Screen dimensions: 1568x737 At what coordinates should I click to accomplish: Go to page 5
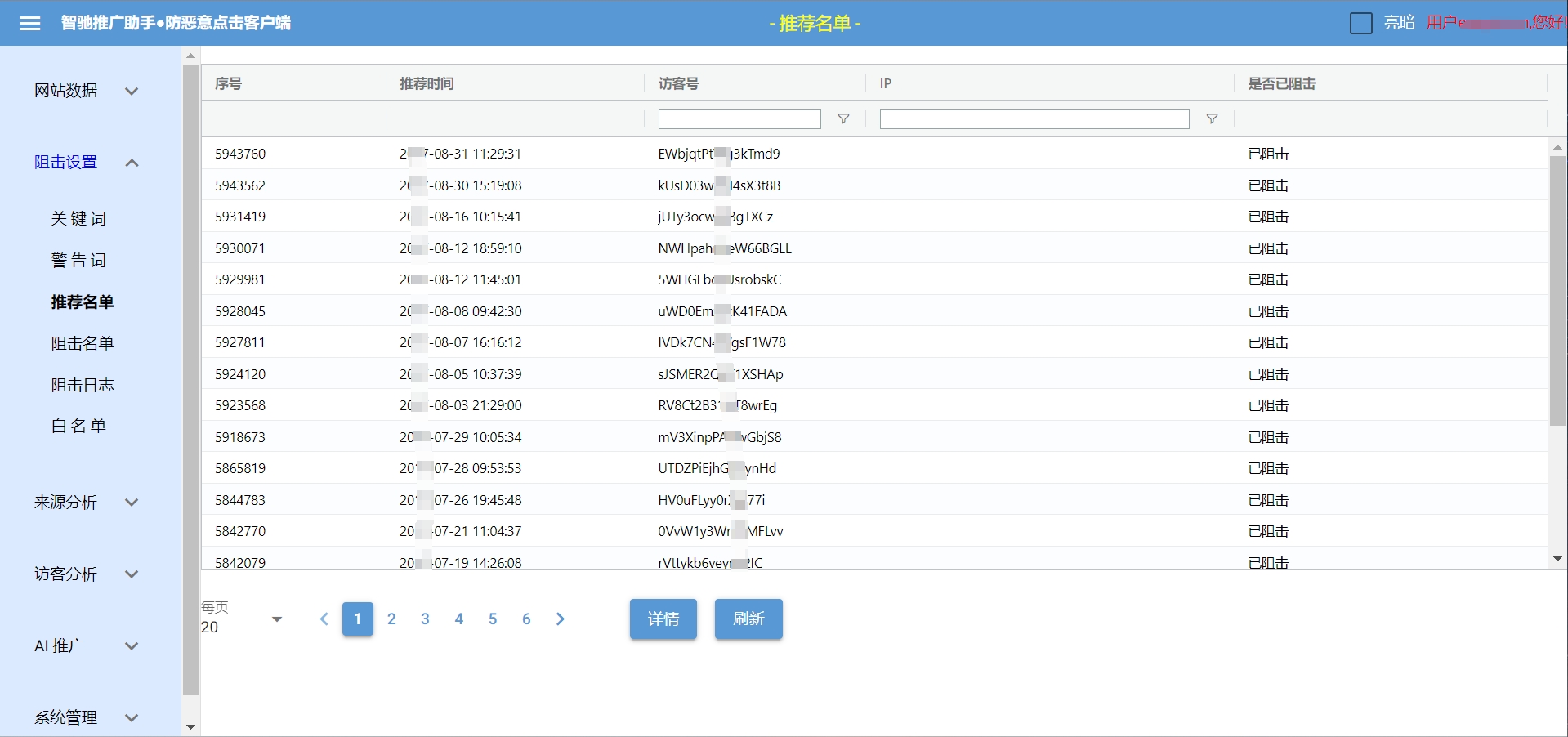[x=493, y=619]
